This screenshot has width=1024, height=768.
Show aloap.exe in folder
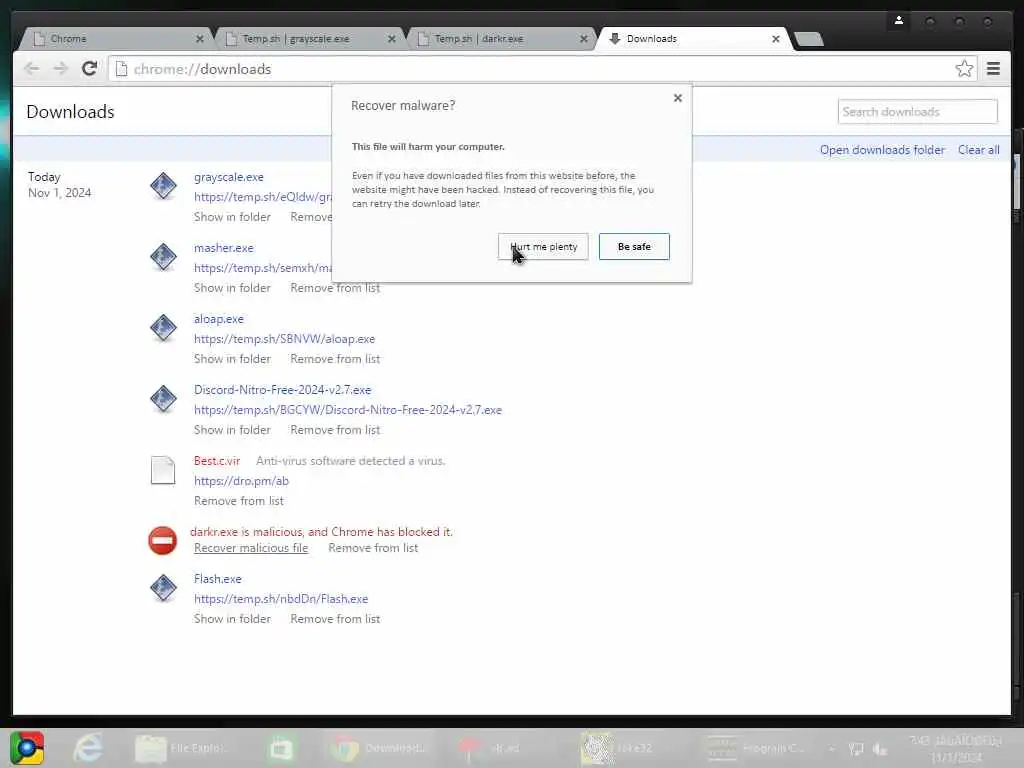(x=232, y=359)
